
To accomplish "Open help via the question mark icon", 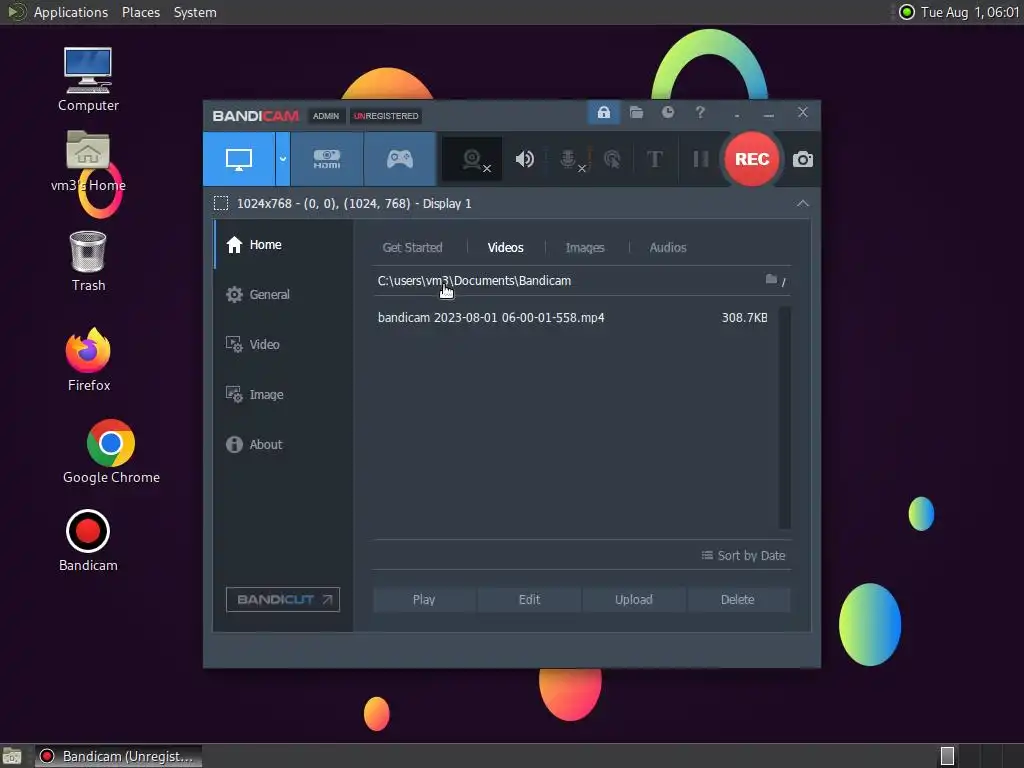I will coord(700,113).
